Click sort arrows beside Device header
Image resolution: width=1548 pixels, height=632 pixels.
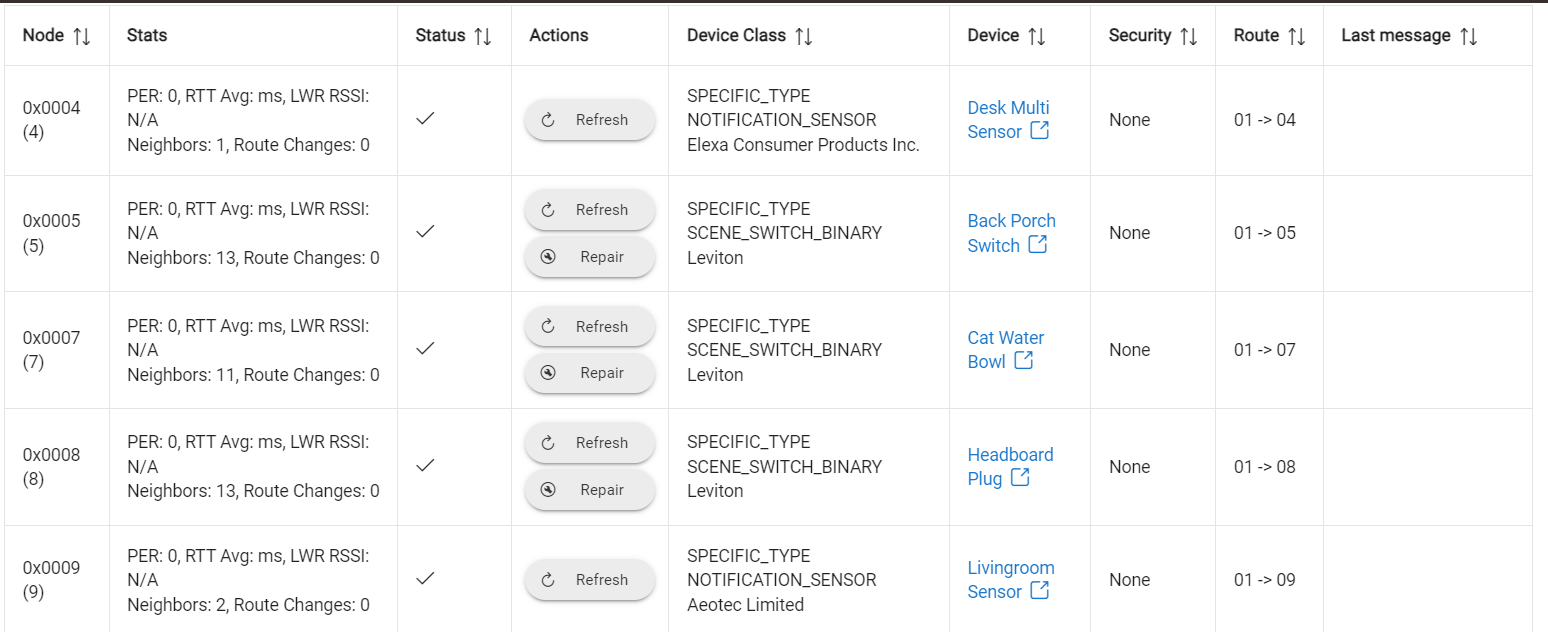click(1037, 36)
